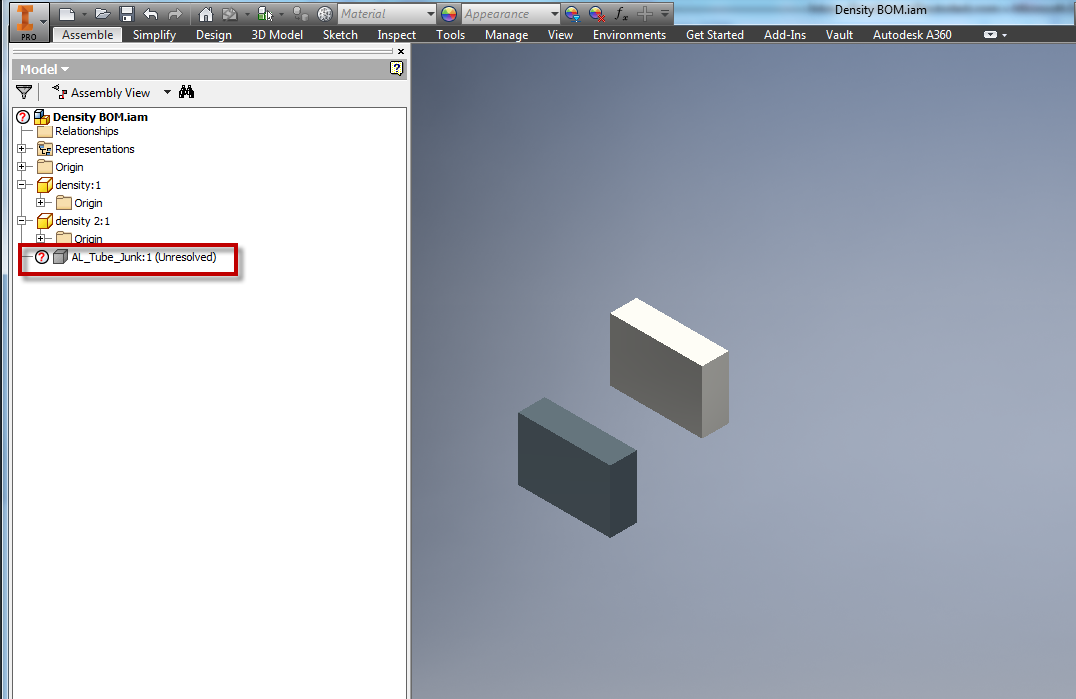Save the assembly with the floppy icon

tap(126, 14)
